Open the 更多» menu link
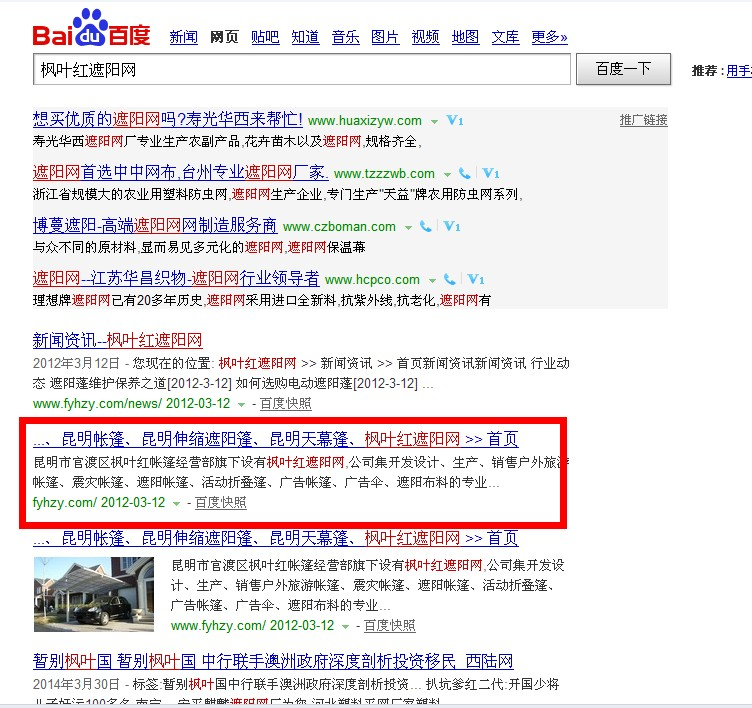This screenshot has height=708, width=752. (x=549, y=37)
